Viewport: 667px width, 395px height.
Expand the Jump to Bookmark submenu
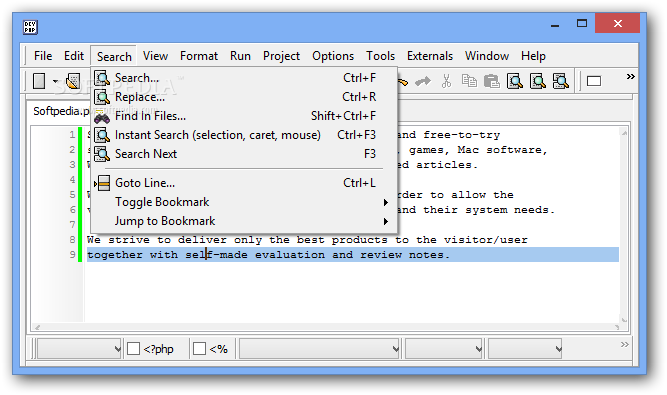tap(245, 221)
